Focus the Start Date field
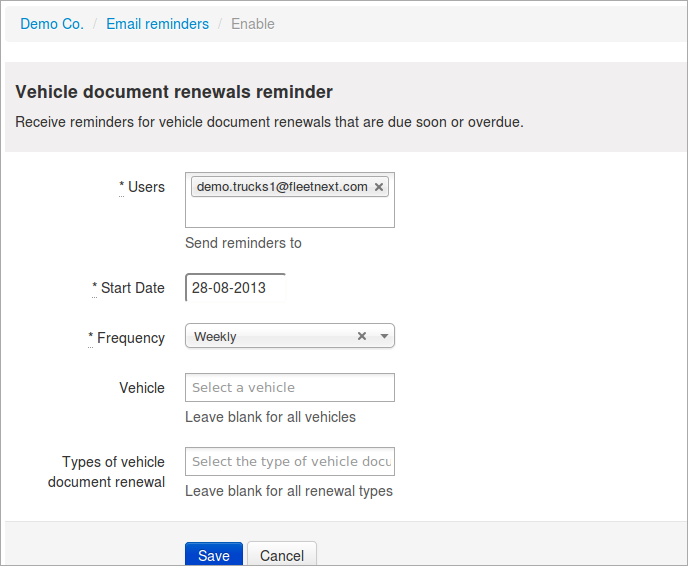Screen dimensions: 688x566 (236, 288)
